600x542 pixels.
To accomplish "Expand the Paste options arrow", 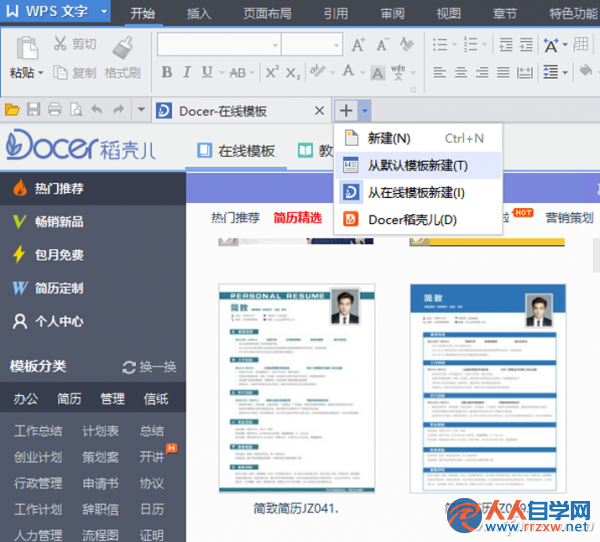I will click(x=41, y=72).
